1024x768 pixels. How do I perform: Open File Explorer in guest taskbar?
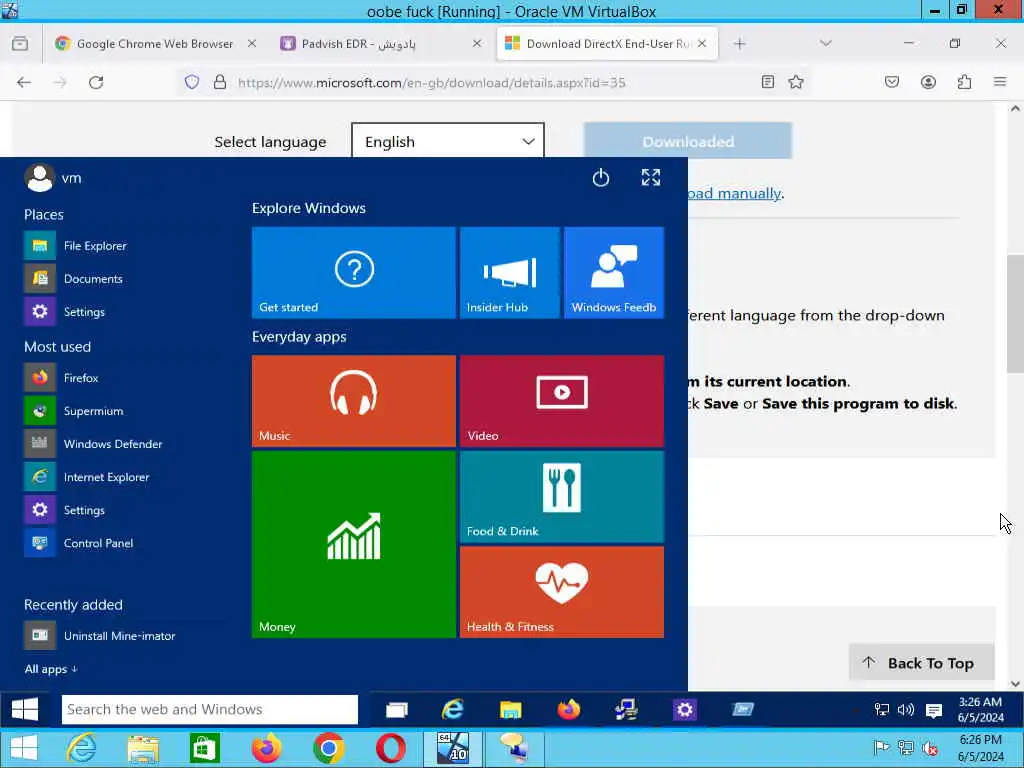[511, 709]
